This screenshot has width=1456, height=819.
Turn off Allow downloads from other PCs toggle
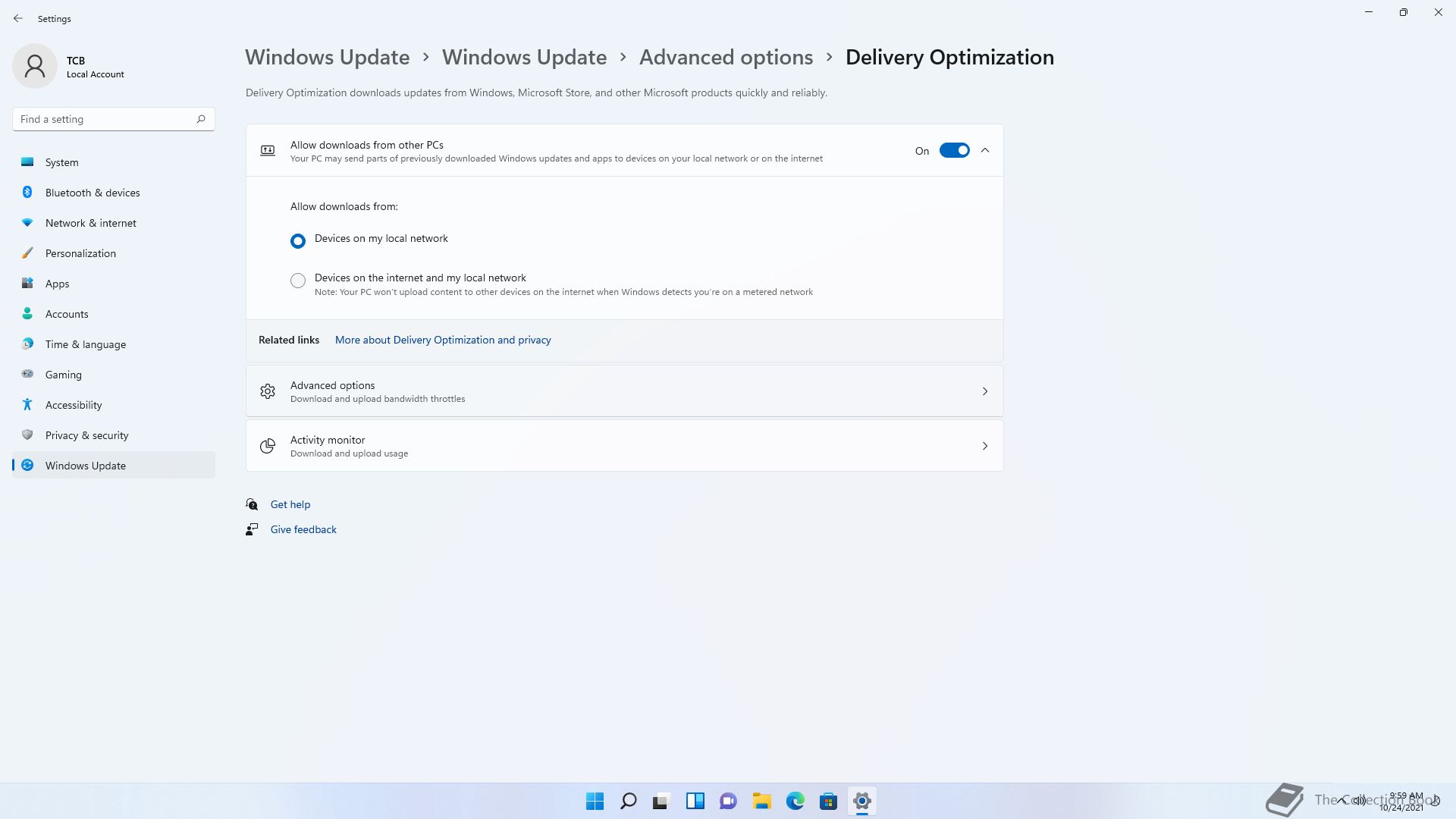pyautogui.click(x=954, y=150)
